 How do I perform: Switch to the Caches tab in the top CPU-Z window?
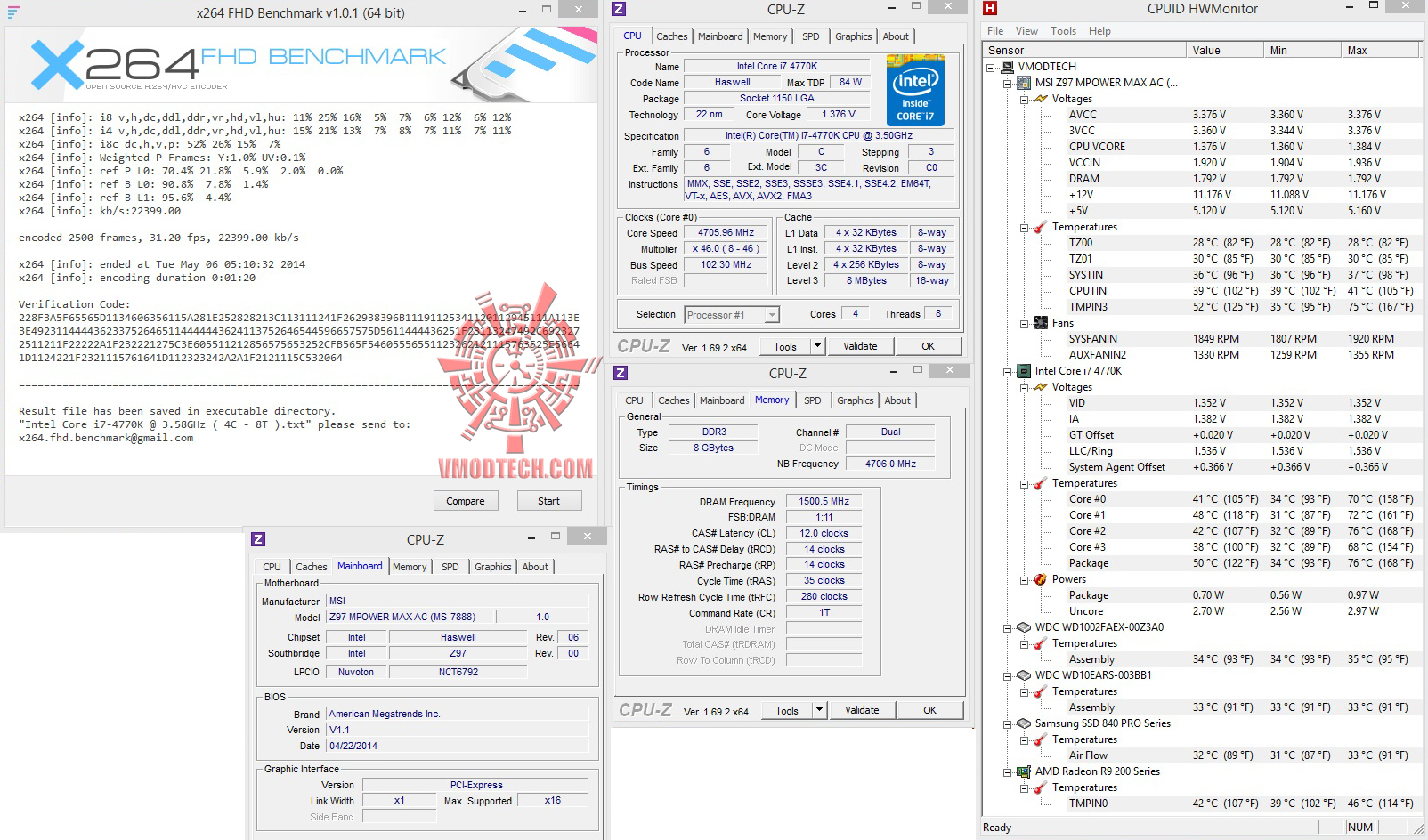672,36
